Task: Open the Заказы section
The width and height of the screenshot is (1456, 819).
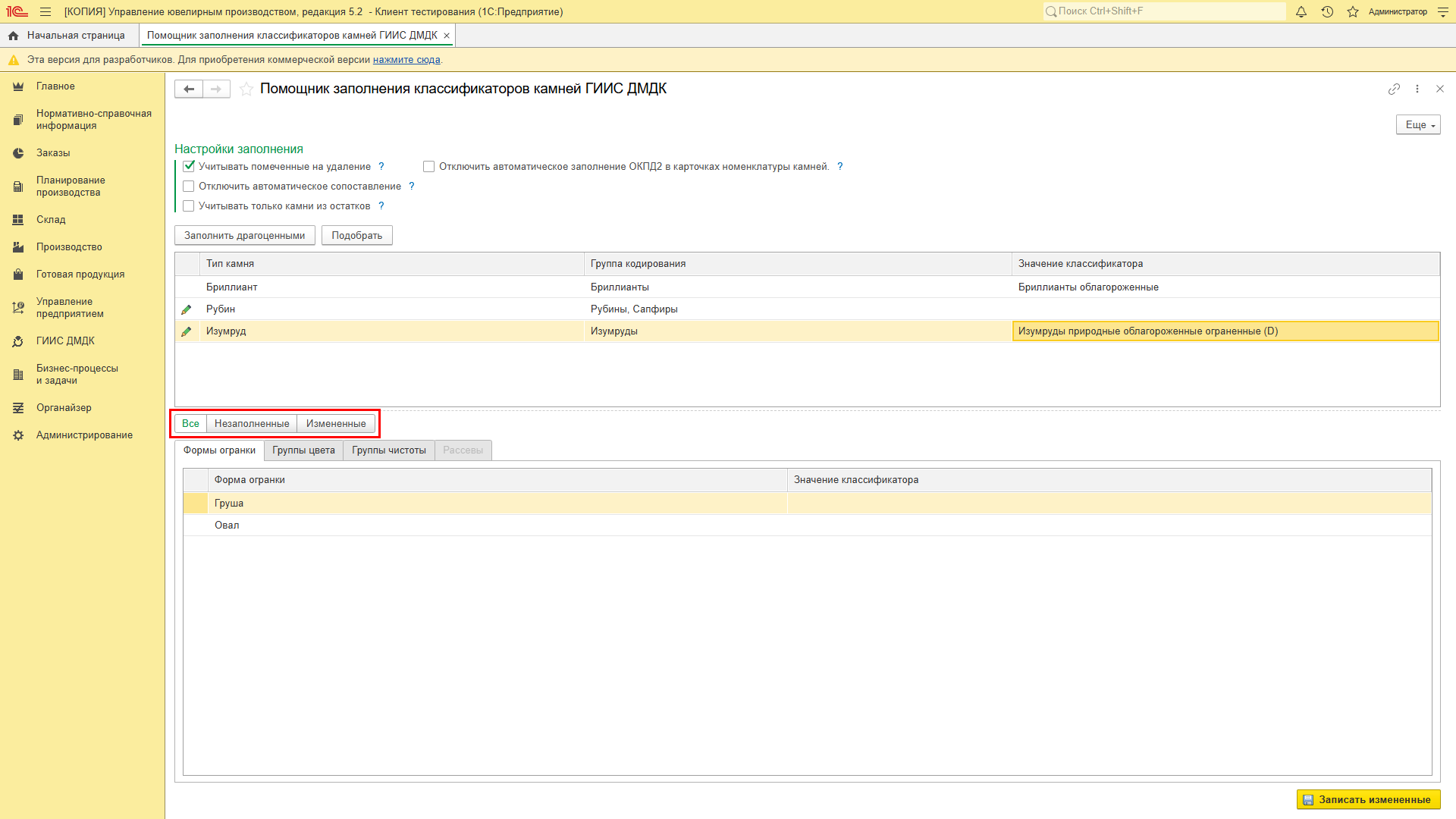Action: [x=53, y=153]
